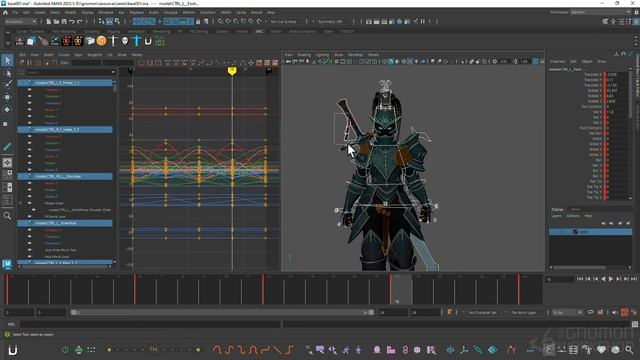Open the Windows menu in main menu bar

click(x=106, y=13)
